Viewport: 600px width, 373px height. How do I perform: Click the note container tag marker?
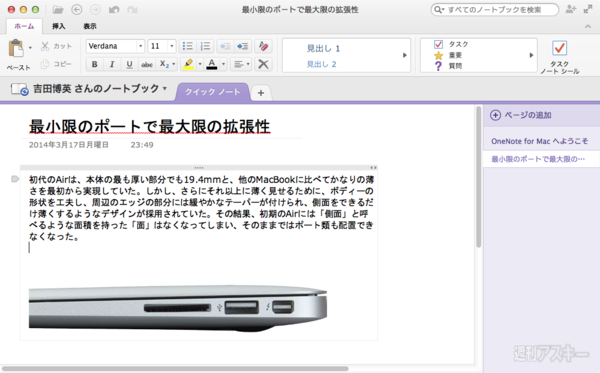coord(15,179)
